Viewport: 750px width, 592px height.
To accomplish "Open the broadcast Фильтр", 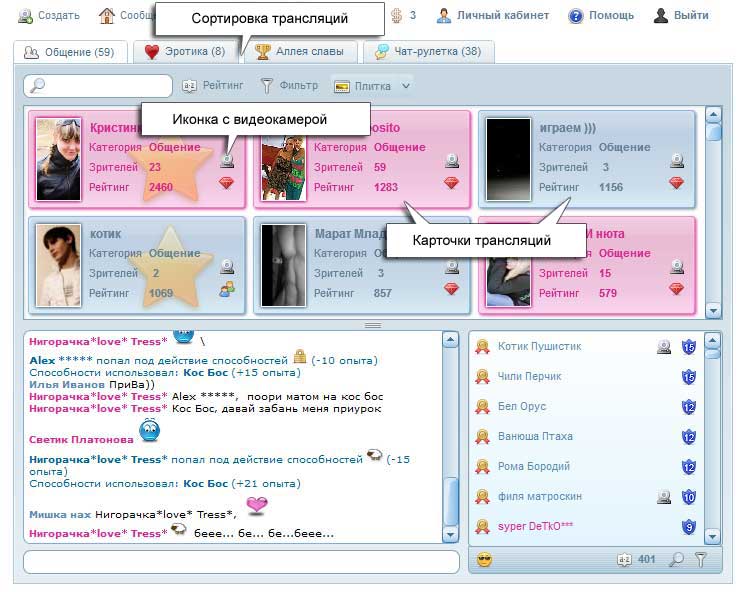I will (289, 86).
